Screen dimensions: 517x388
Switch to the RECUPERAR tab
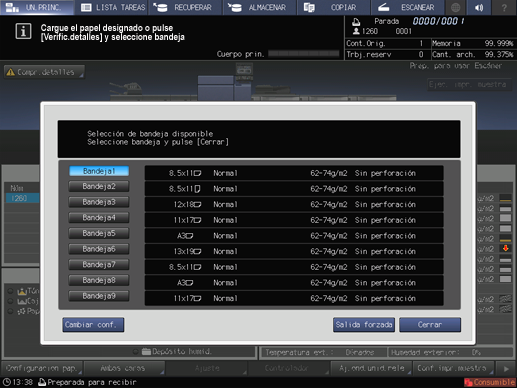[x=185, y=7]
